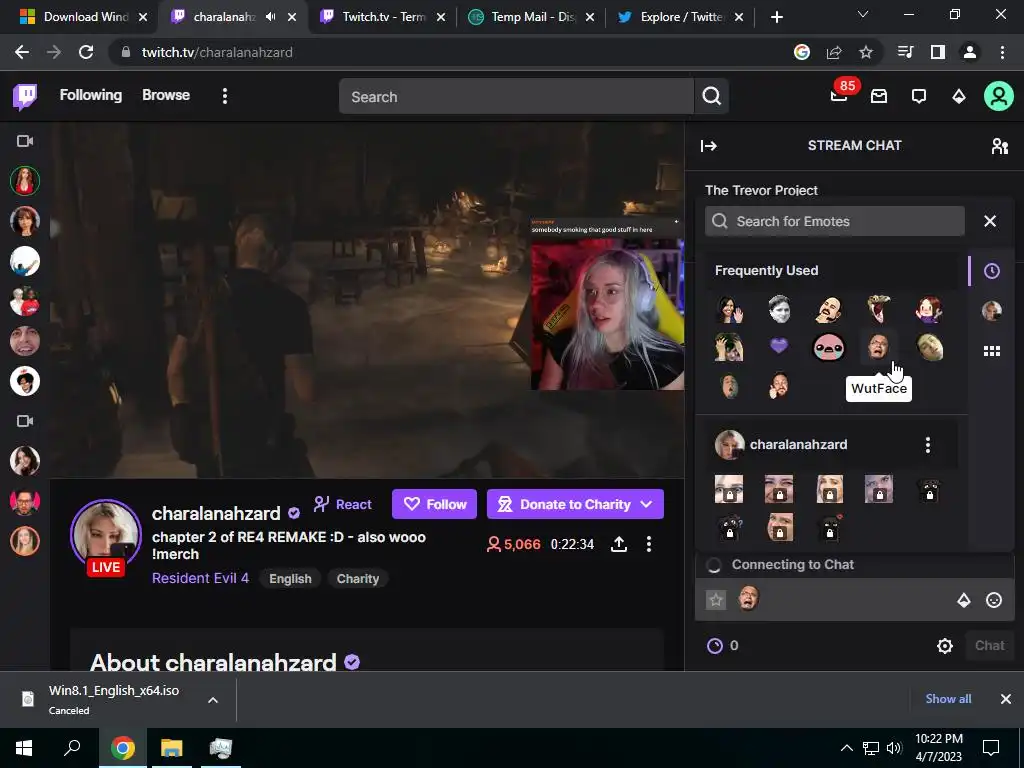The height and width of the screenshot is (768, 1024).
Task: Open Prime loot notifications with badge 85
Action: pyautogui.click(x=839, y=97)
